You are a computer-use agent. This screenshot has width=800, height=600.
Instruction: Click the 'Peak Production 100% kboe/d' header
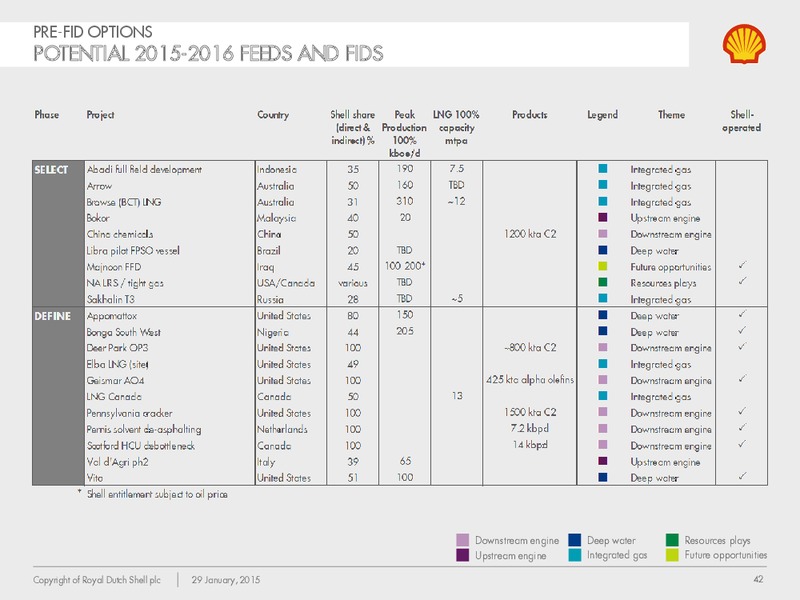(404, 134)
